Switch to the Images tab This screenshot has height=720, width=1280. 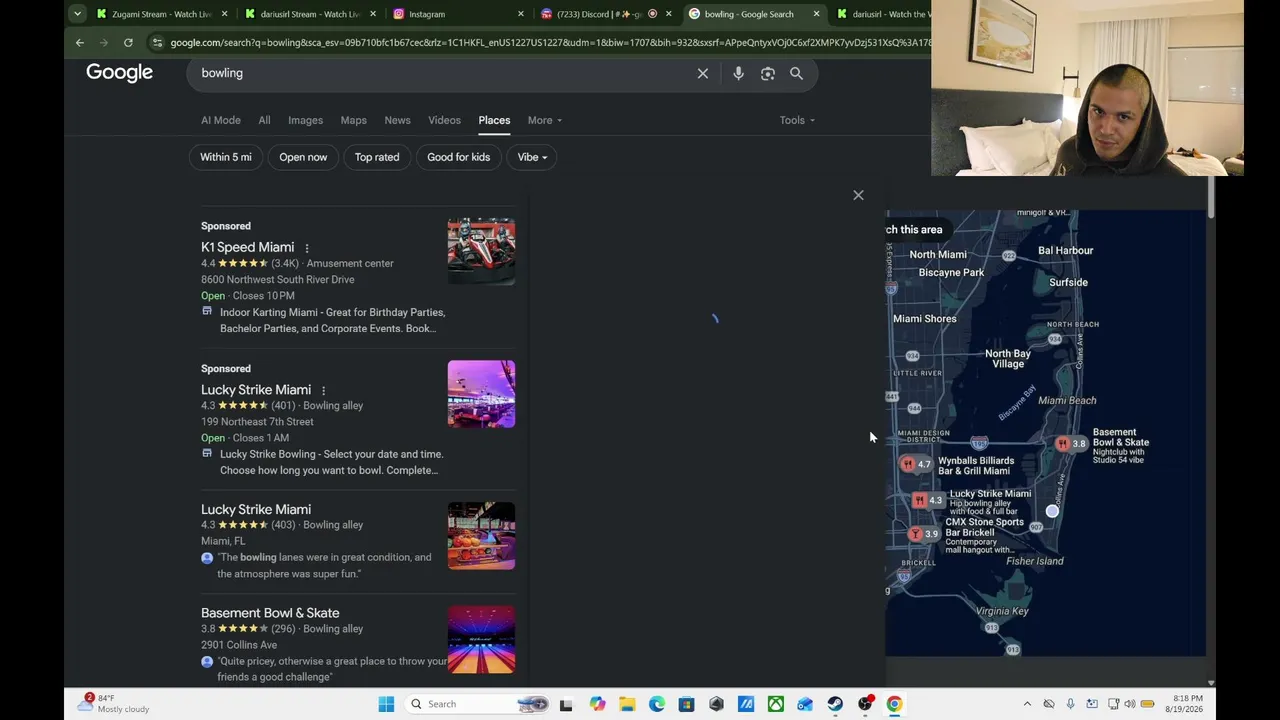click(x=305, y=120)
